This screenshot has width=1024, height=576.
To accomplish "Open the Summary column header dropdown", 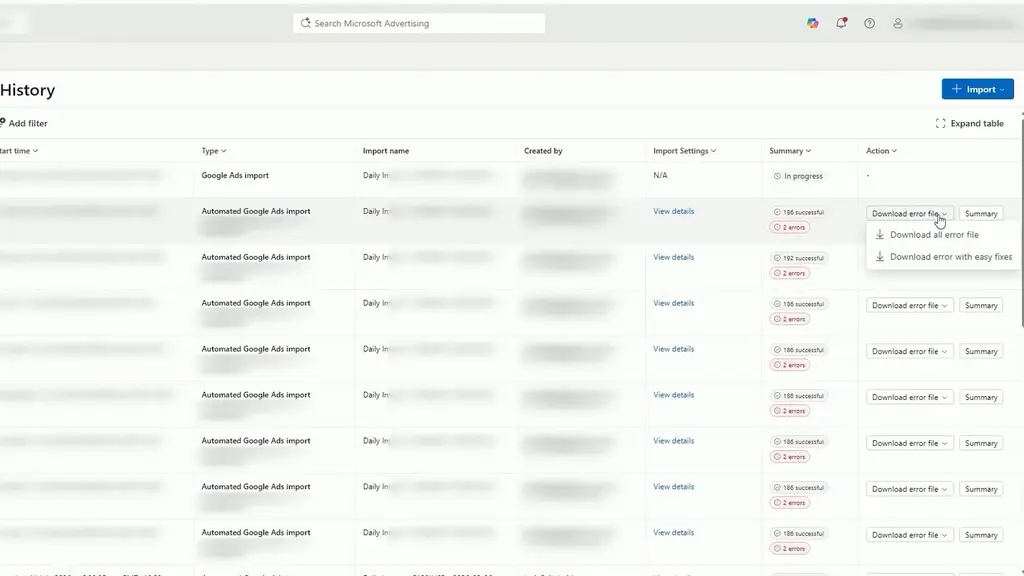I will pos(790,151).
